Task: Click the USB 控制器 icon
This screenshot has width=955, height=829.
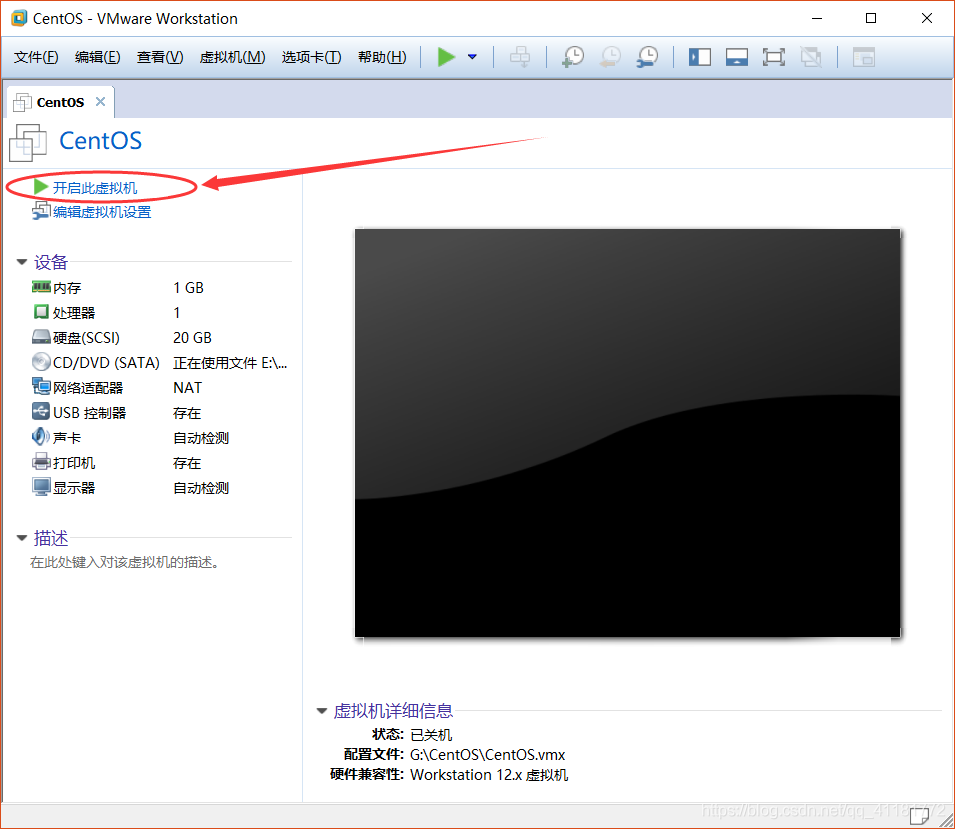Action: [x=41, y=412]
